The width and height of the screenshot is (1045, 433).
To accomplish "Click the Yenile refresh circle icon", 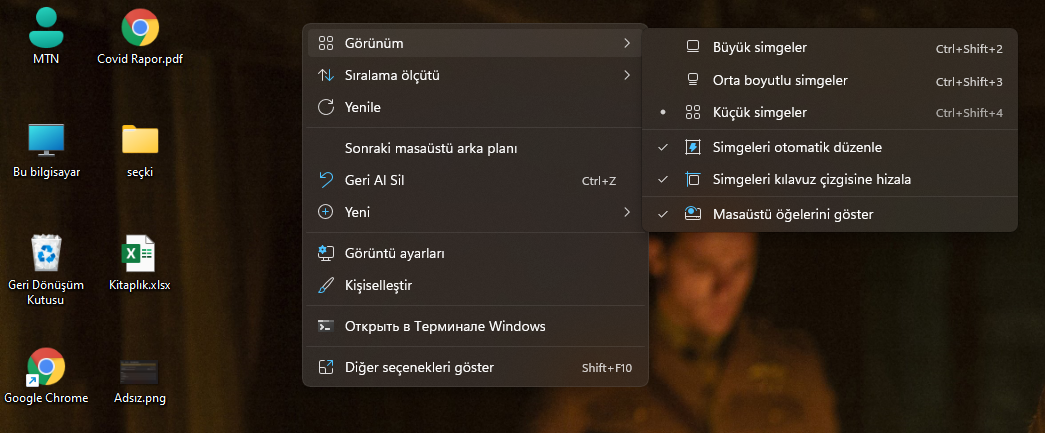I will pos(325,107).
